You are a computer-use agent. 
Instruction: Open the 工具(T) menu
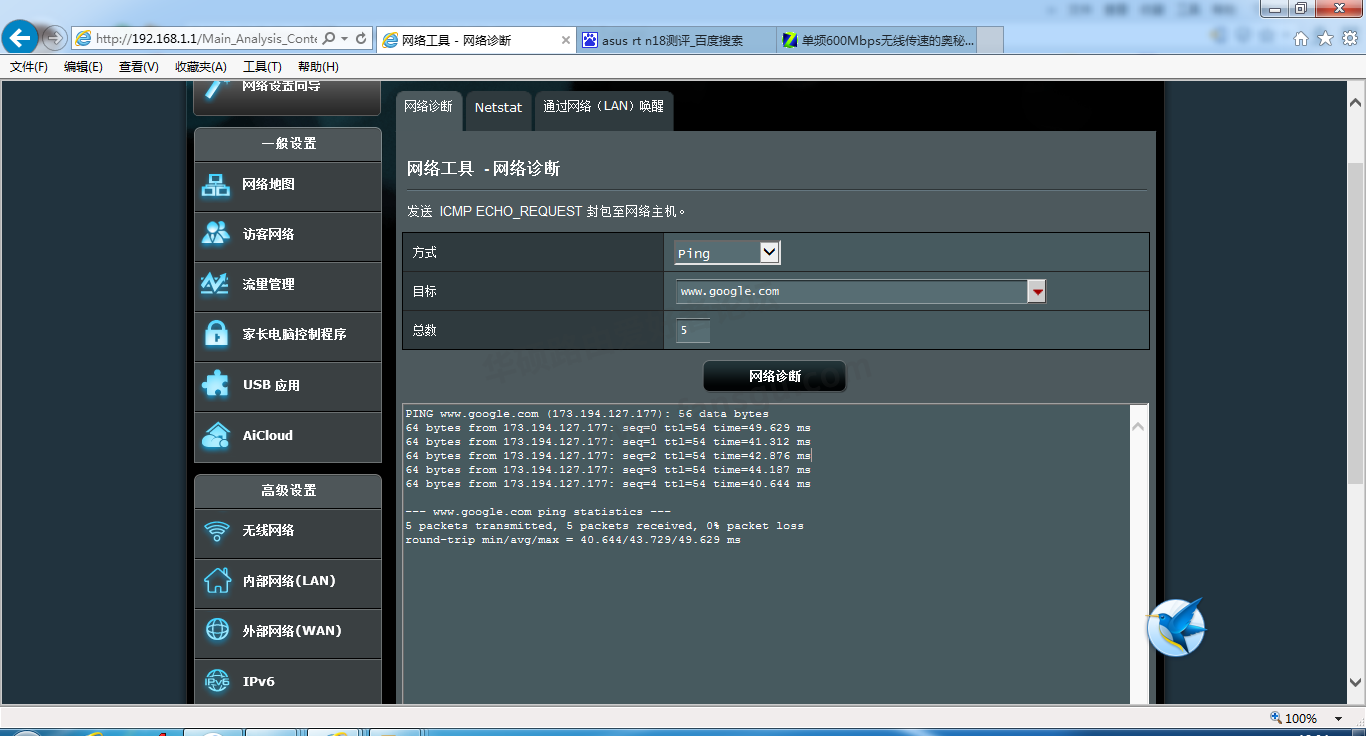point(262,67)
